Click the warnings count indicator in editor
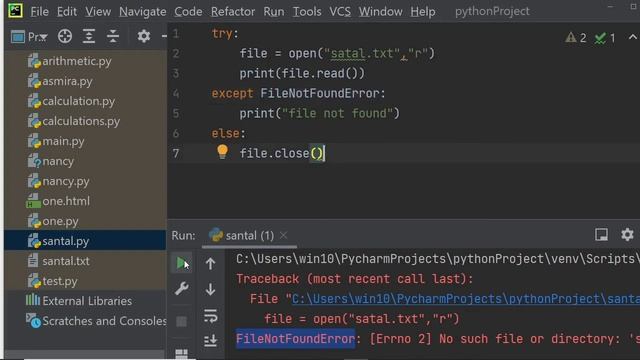 point(576,38)
